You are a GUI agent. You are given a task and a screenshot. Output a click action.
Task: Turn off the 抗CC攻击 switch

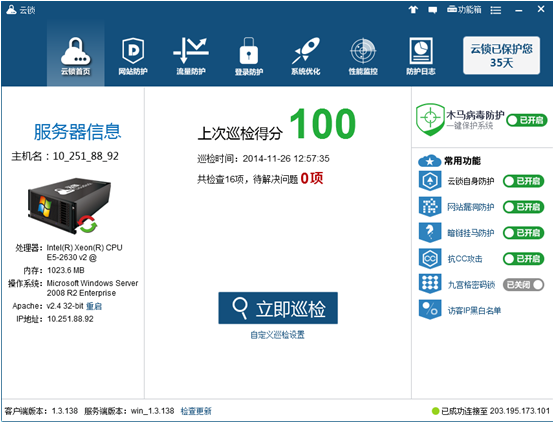coord(523,259)
